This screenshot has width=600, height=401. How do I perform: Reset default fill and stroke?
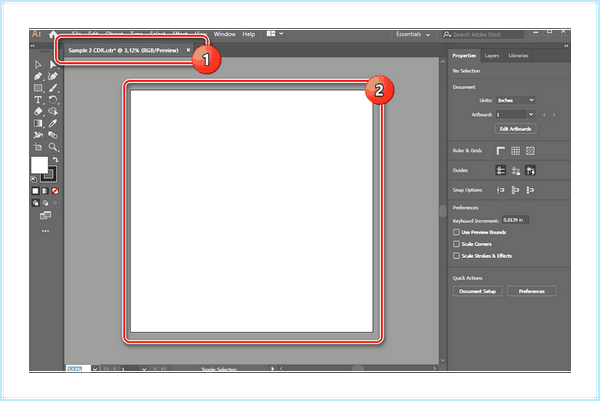[34, 179]
